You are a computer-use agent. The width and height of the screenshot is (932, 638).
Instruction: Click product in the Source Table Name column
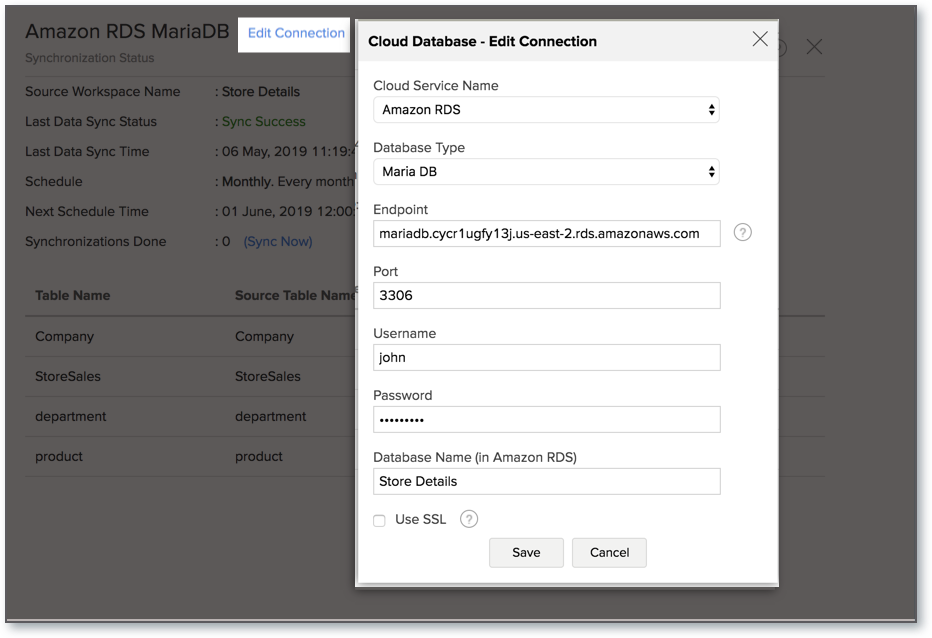click(259, 457)
